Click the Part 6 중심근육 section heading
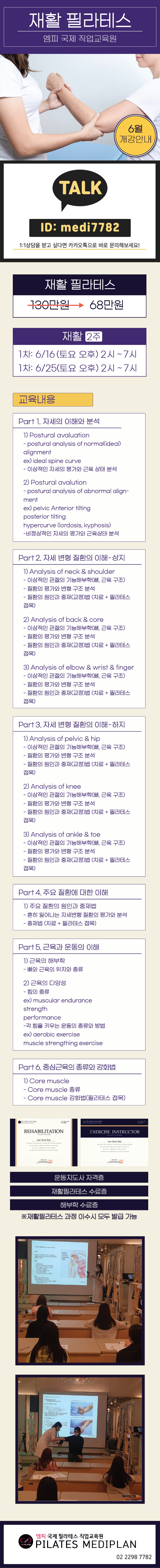This screenshot has height=1568, width=160. (x=67, y=1067)
